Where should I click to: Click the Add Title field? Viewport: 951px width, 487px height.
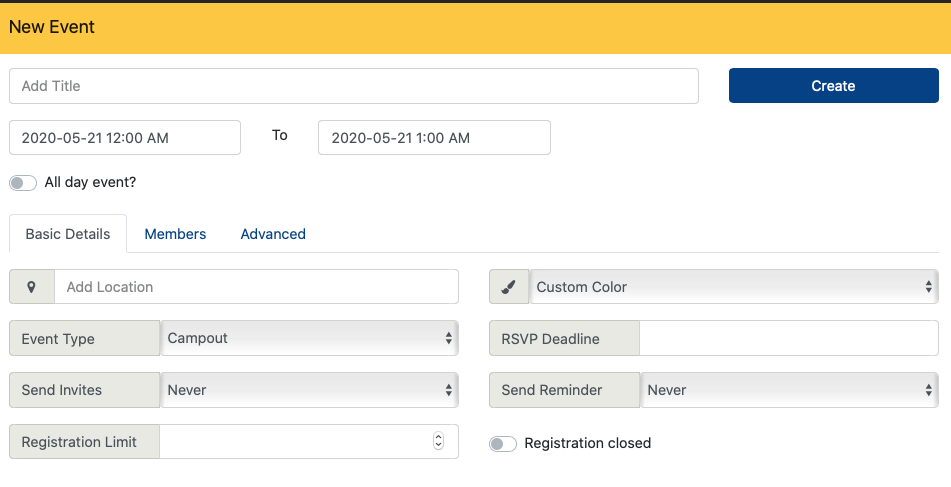click(x=353, y=86)
